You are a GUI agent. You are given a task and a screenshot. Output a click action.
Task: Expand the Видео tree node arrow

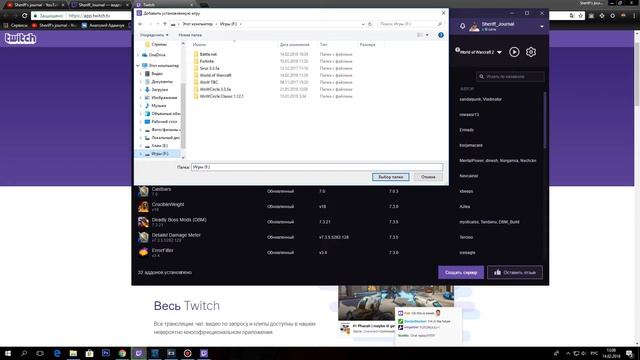click(141, 73)
